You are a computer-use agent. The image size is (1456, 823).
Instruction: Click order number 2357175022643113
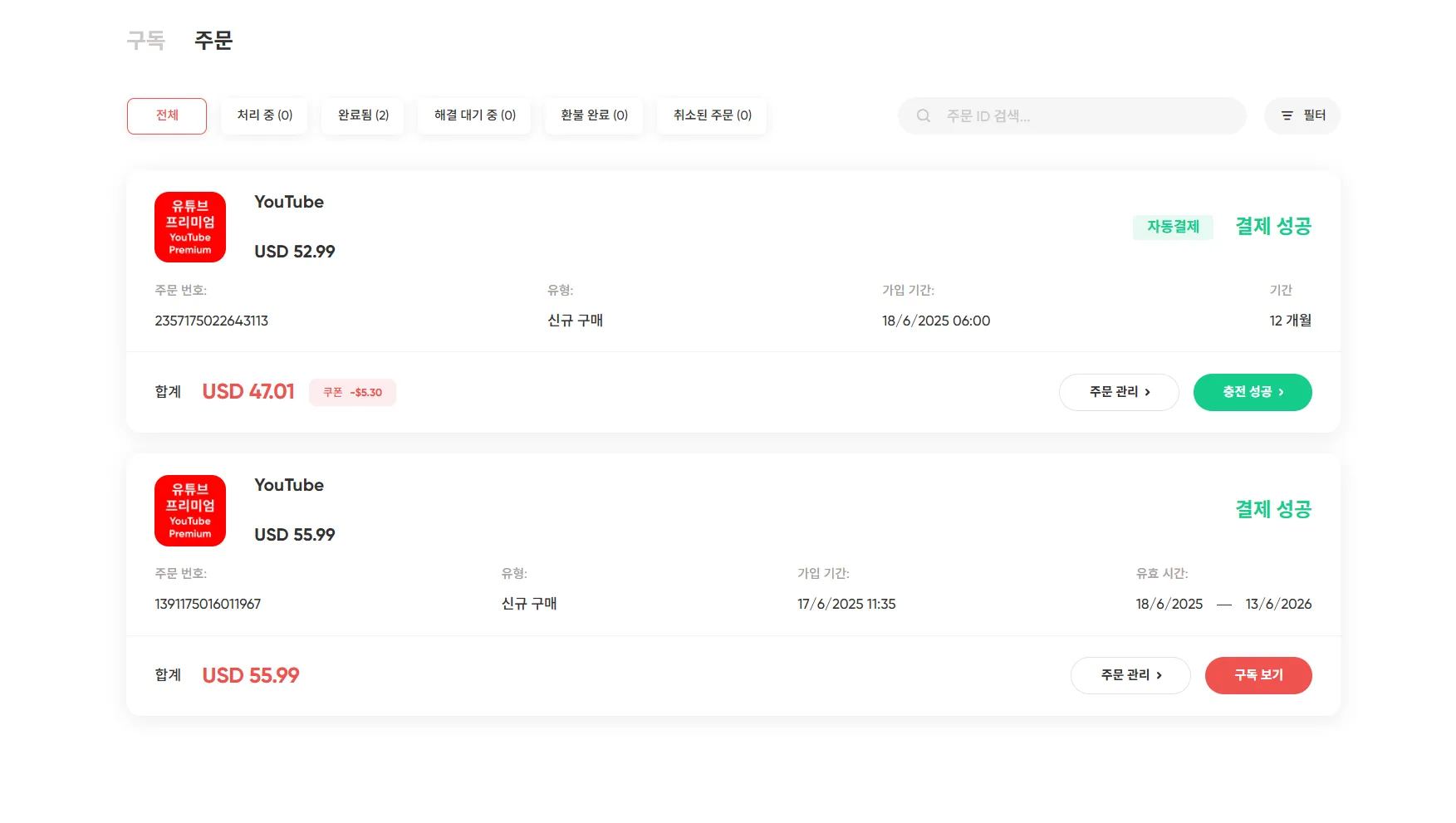(x=211, y=321)
